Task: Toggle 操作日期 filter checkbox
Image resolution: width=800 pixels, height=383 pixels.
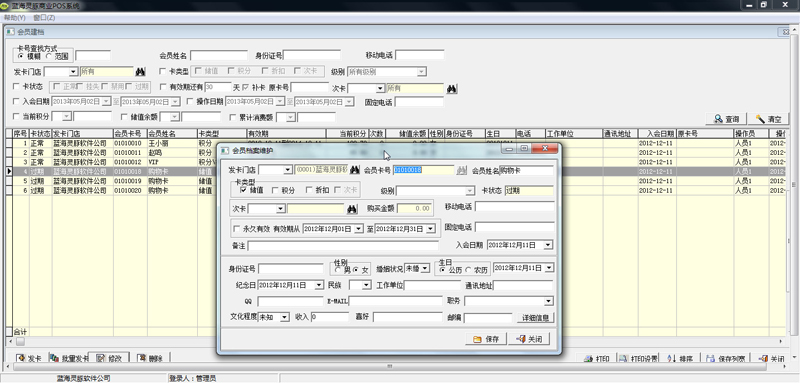Action: point(190,101)
